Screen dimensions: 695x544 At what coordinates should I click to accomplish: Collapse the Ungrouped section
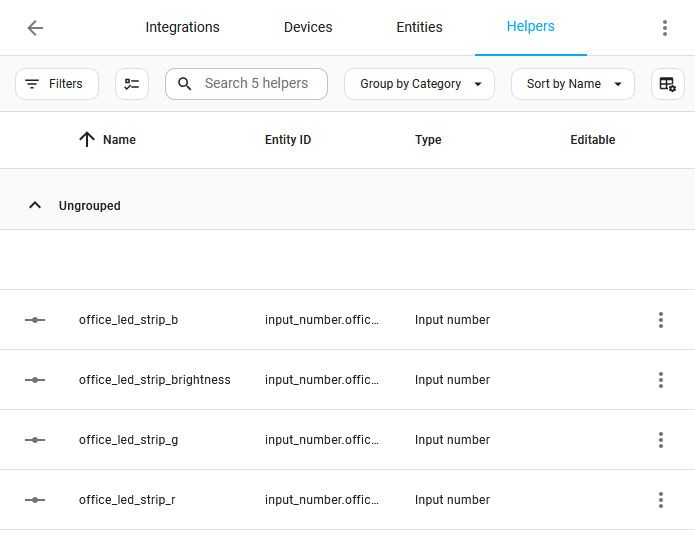(x=35, y=205)
